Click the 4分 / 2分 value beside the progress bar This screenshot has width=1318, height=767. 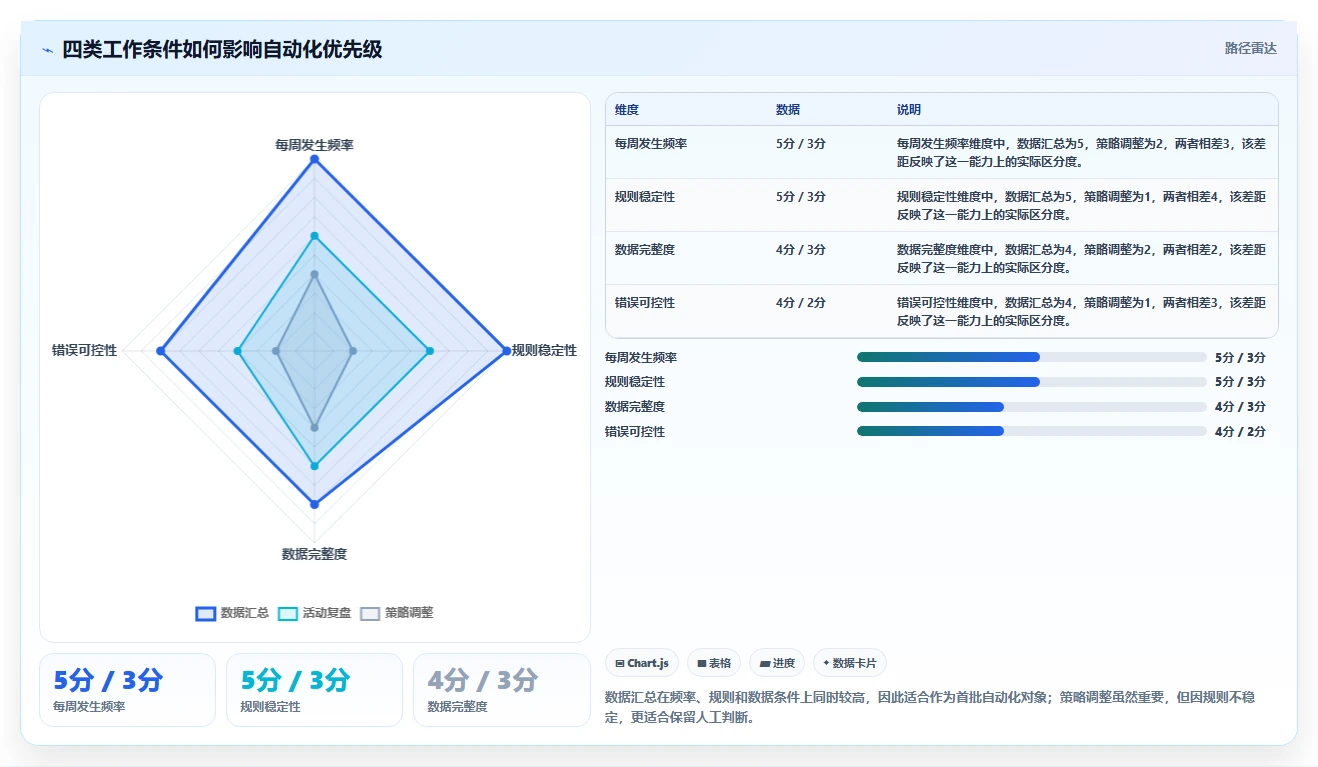(x=1240, y=432)
